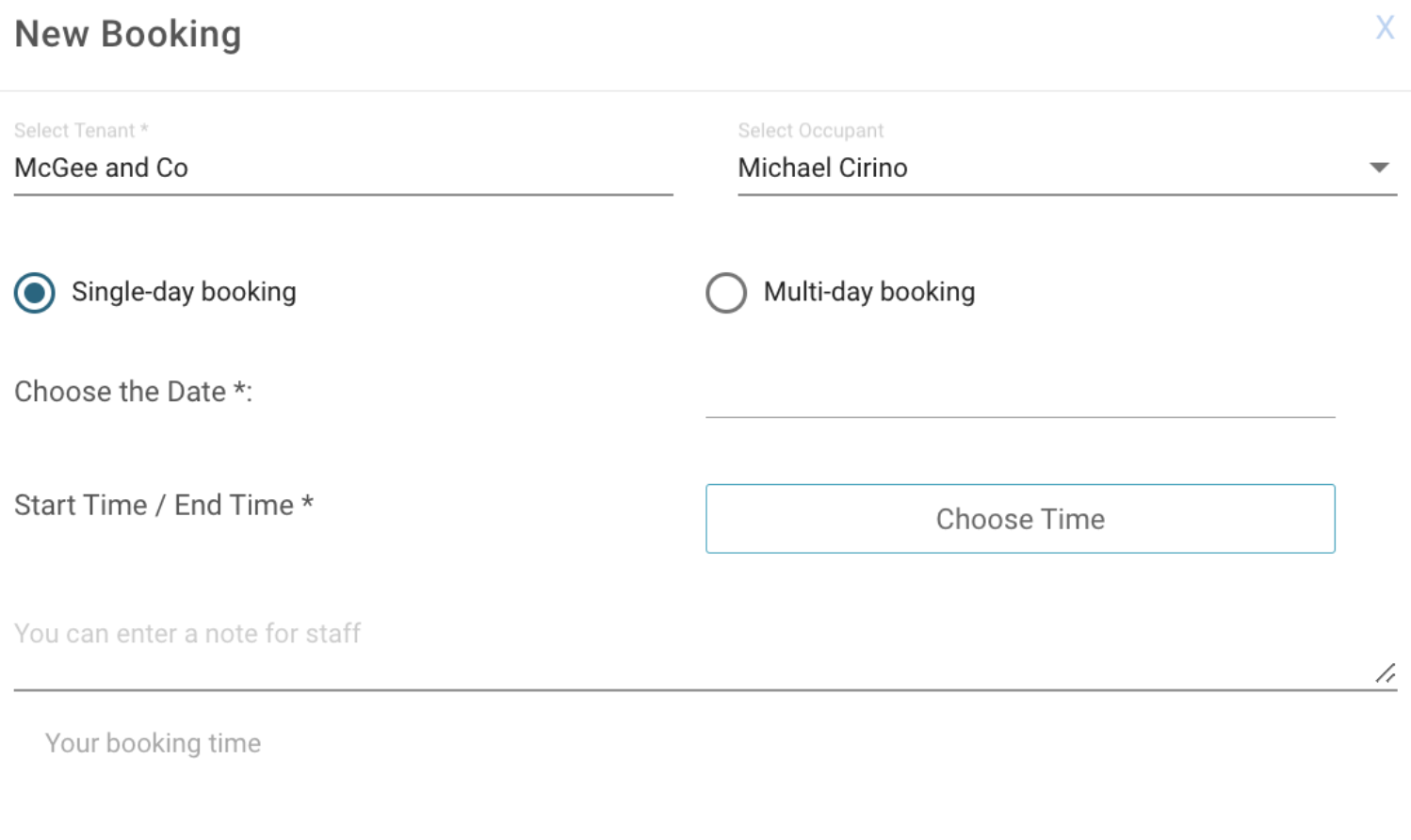The image size is (1411, 840).
Task: Click the Select Tenant label
Action: pos(81,131)
